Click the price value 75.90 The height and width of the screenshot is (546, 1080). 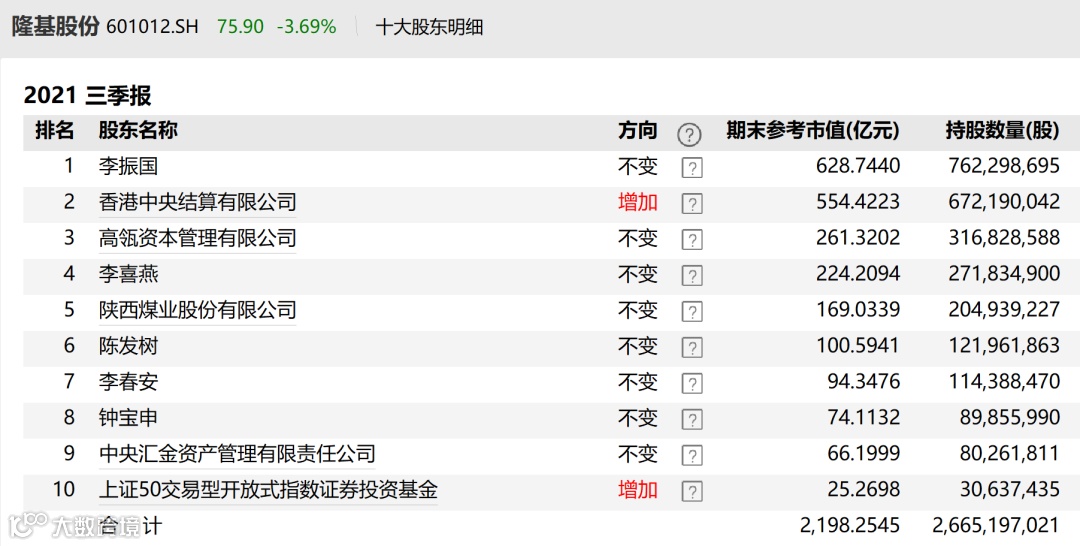(240, 27)
